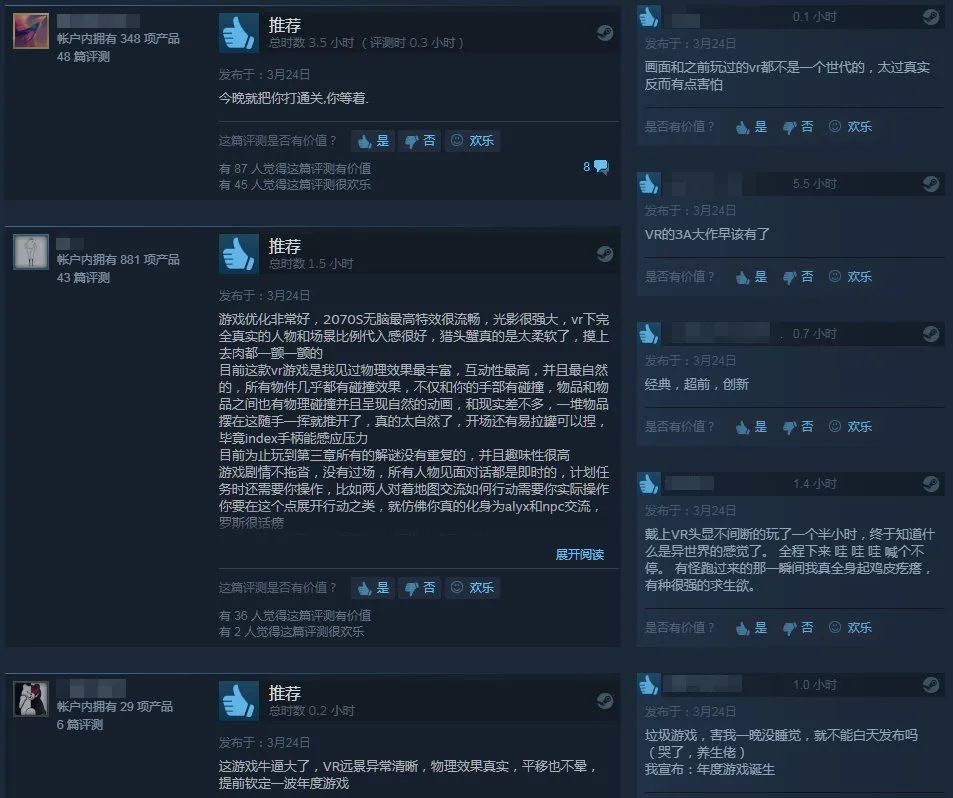Mark the 戴上VR头显 review as 欢乐

(850, 627)
